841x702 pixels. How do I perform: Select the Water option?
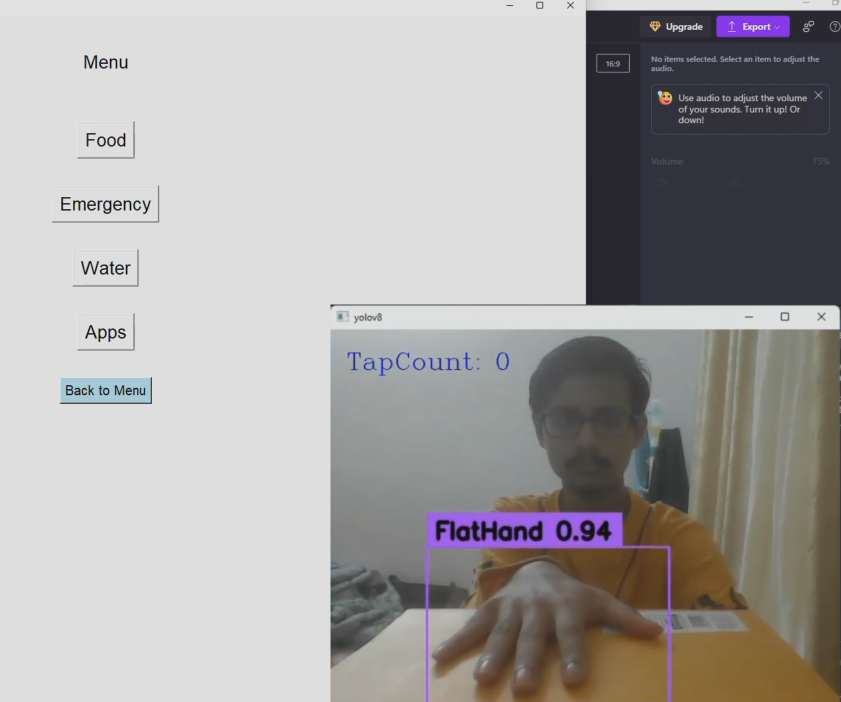pyautogui.click(x=104, y=267)
